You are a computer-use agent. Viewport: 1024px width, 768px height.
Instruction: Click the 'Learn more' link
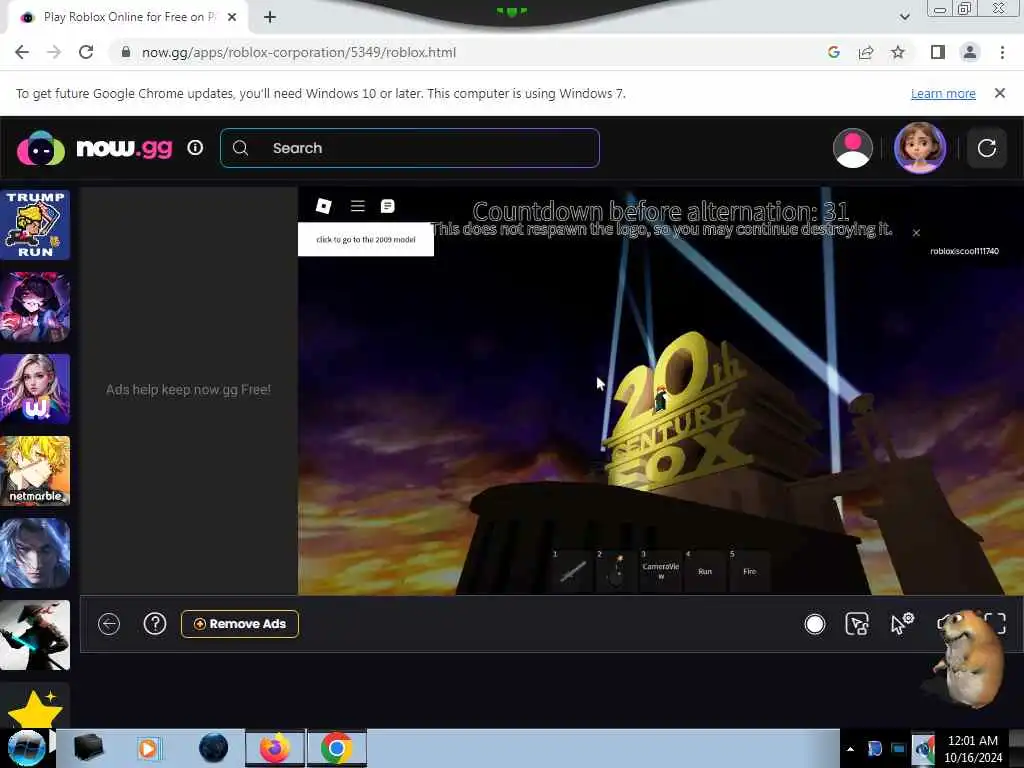pos(943,94)
